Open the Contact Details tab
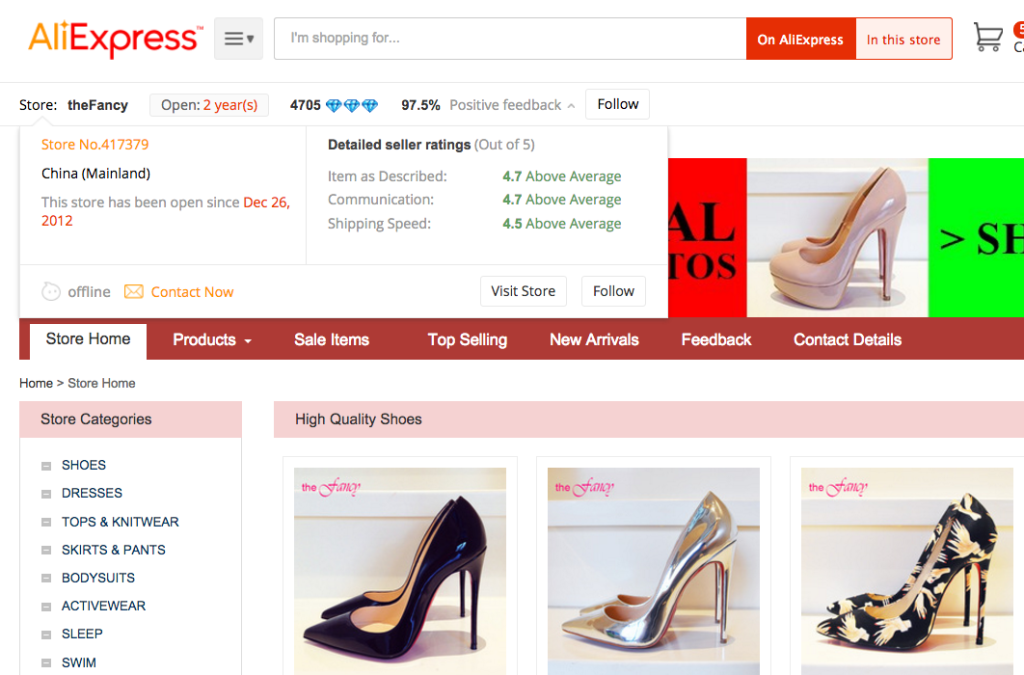1024x675 pixels. [848, 340]
